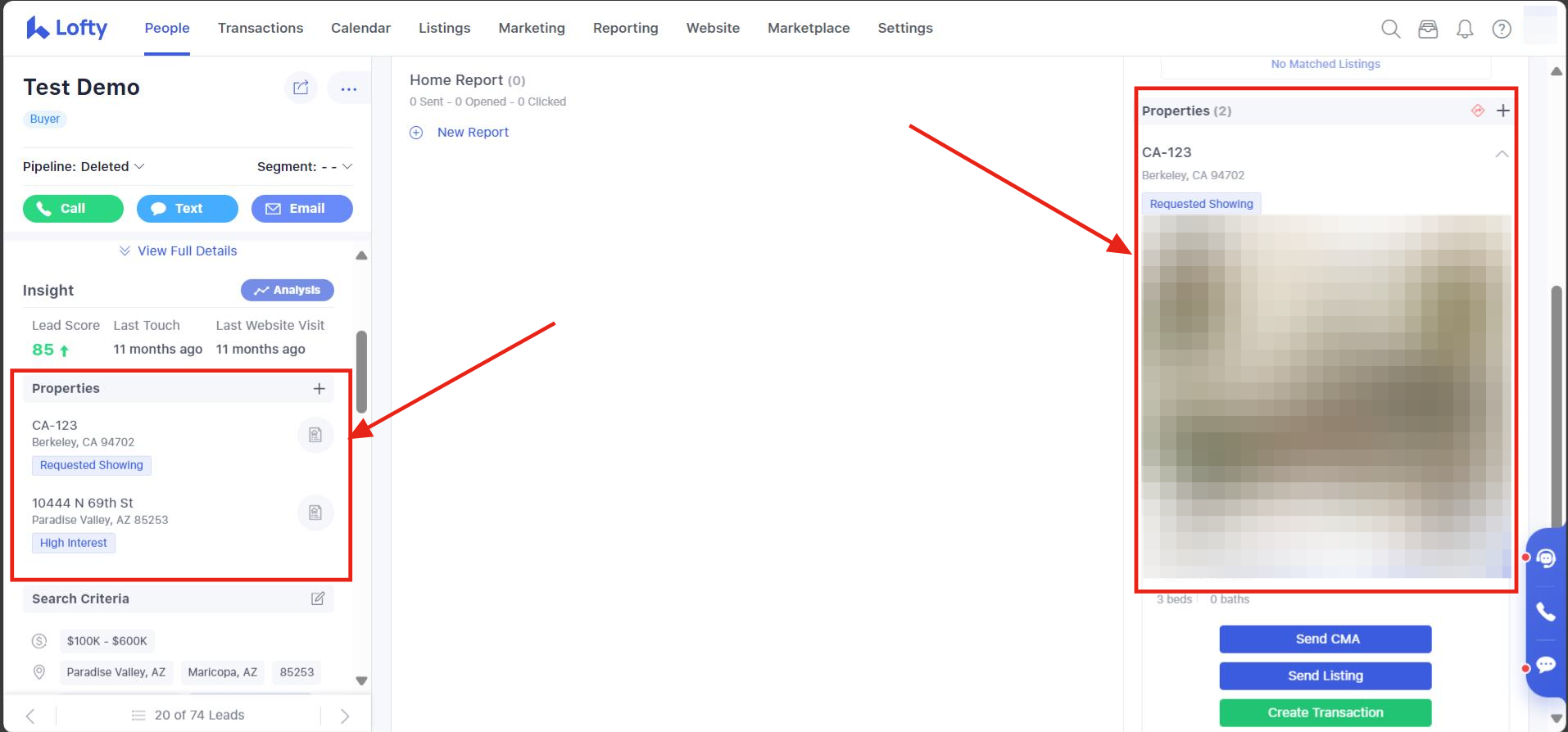The height and width of the screenshot is (732, 1568).
Task: Expand View Full Details
Action: click(179, 251)
